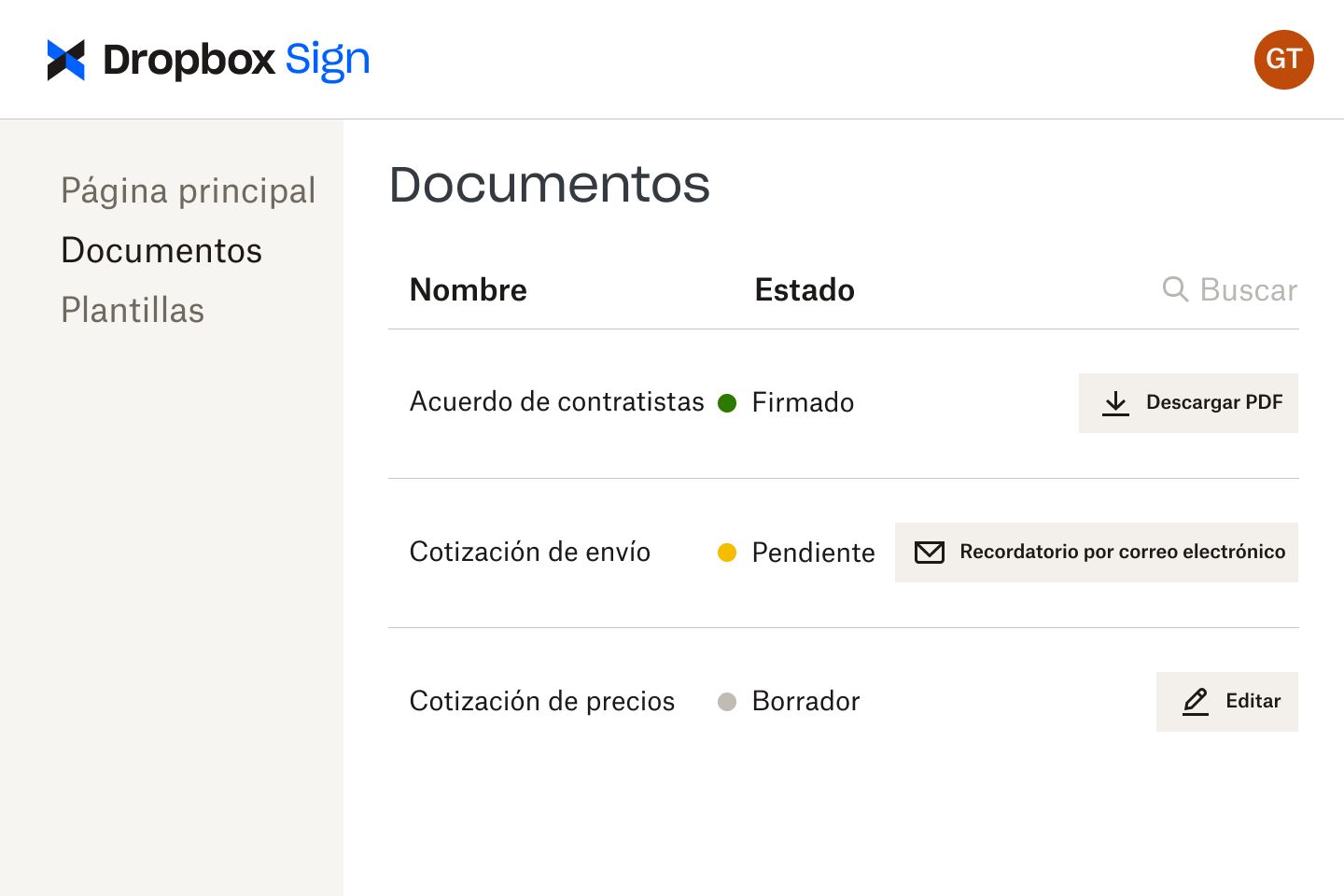Select Documentos in the sidebar
The image size is (1344, 896).
[161, 250]
